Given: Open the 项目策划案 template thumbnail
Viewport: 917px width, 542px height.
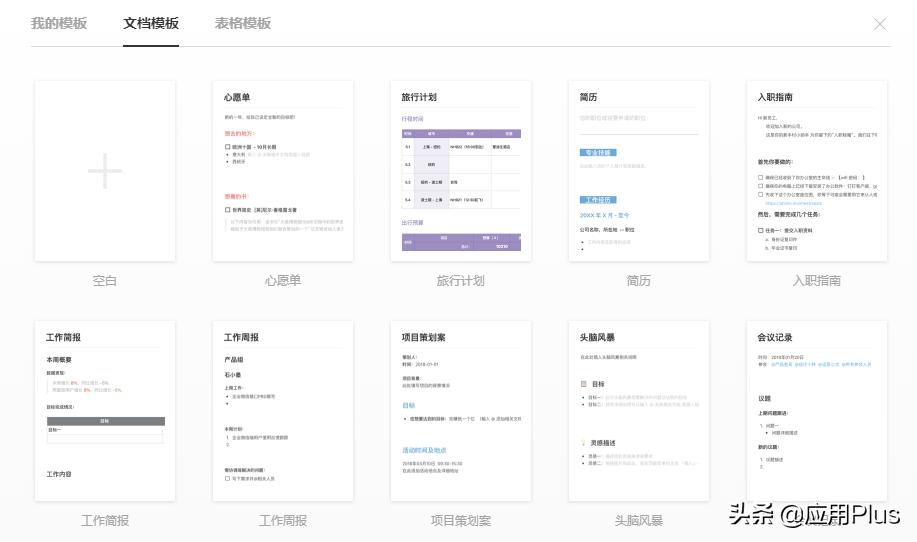Looking at the screenshot, I should coord(461,410).
